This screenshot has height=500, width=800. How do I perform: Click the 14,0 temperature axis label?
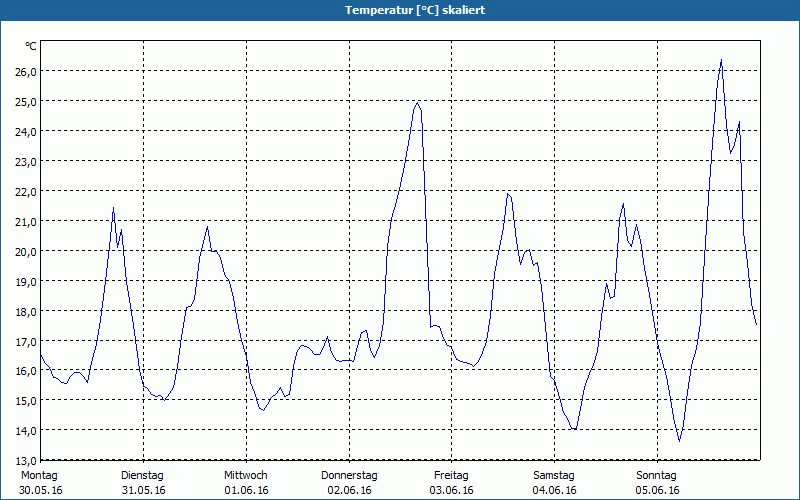[x=24, y=431]
